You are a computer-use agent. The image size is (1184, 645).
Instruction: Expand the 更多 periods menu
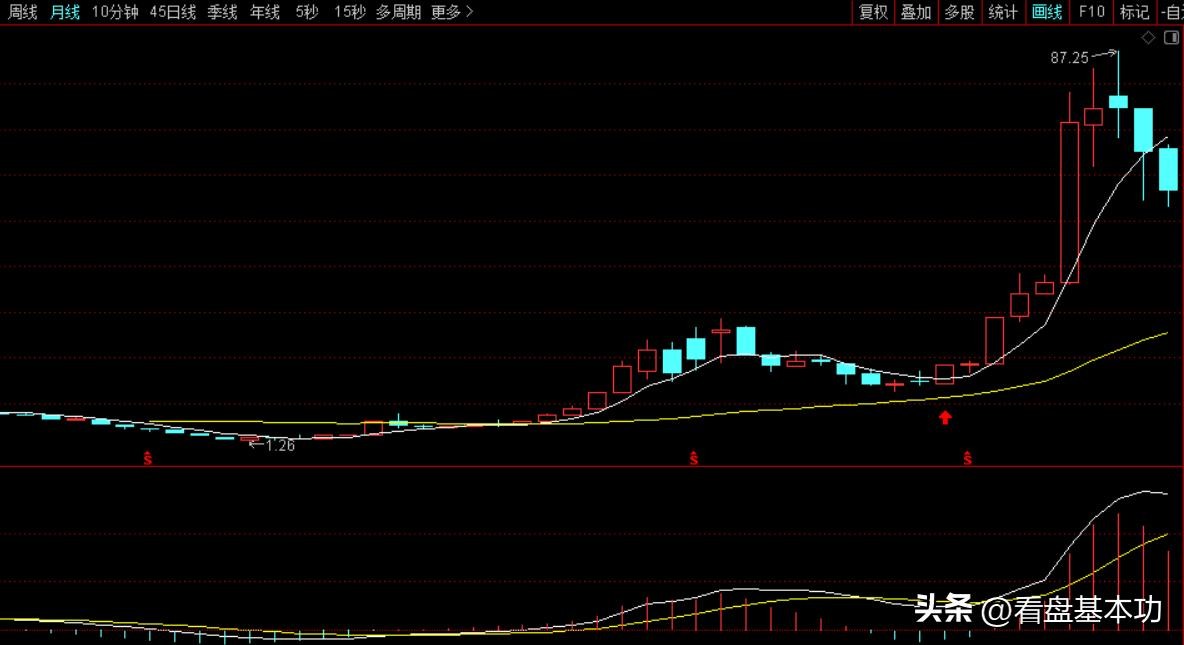coord(452,12)
